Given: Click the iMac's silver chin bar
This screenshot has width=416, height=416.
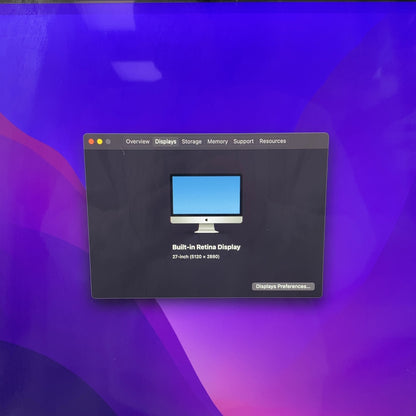Looking at the screenshot, I should click(206, 220).
